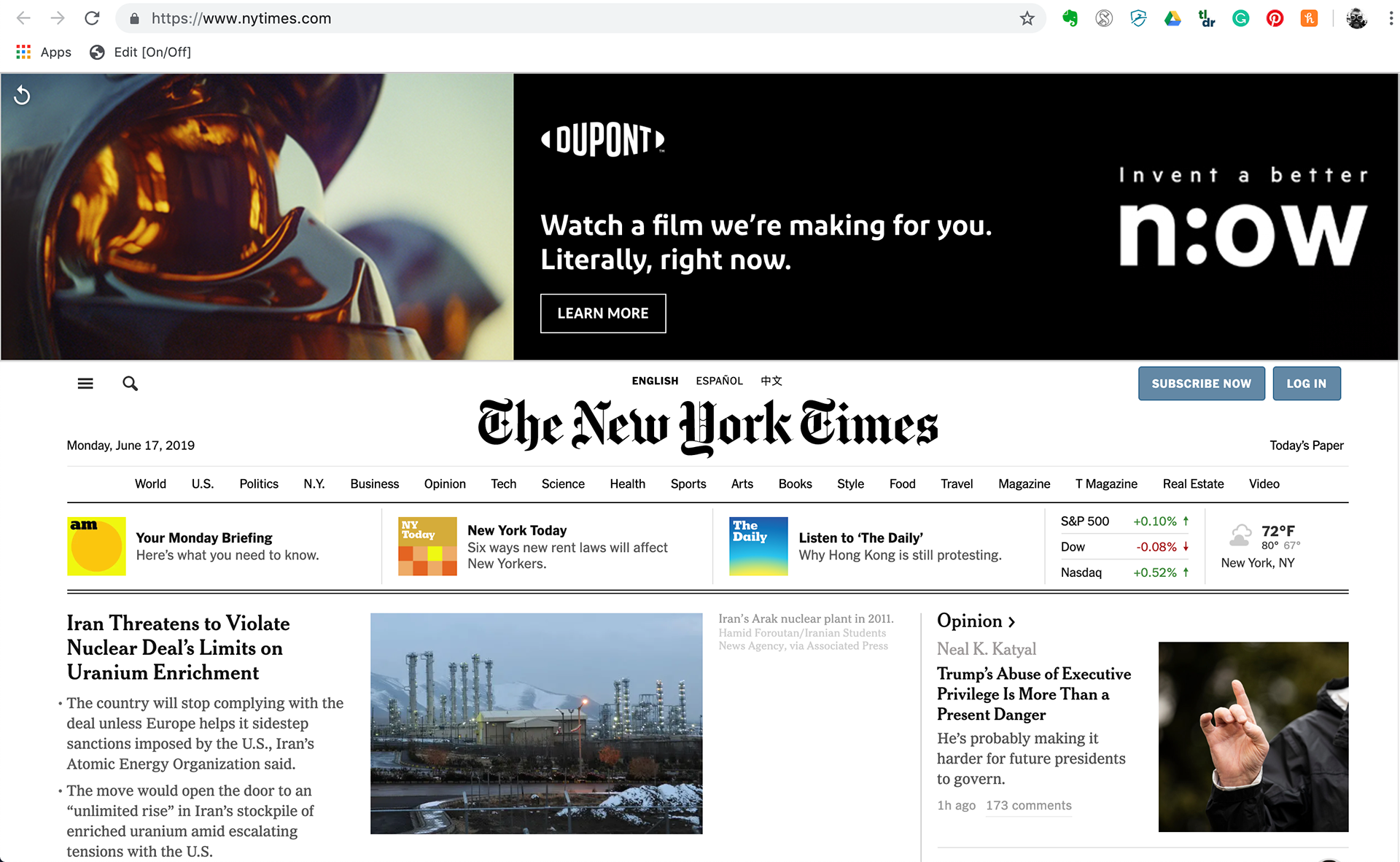Image resolution: width=1400 pixels, height=862 pixels.
Task: Open the T Magazine section
Action: pyautogui.click(x=1106, y=484)
